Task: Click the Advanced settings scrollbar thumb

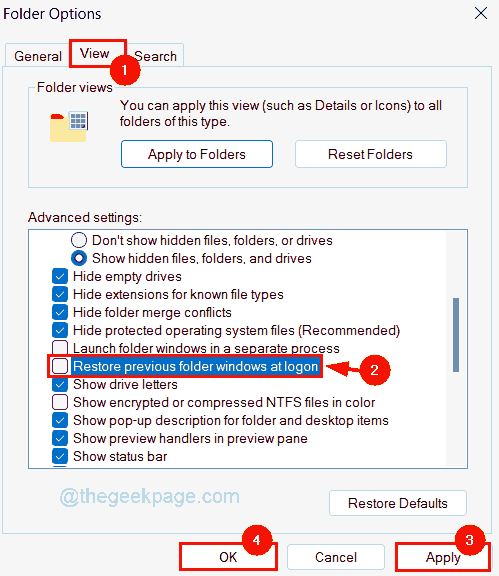Action: point(456,335)
